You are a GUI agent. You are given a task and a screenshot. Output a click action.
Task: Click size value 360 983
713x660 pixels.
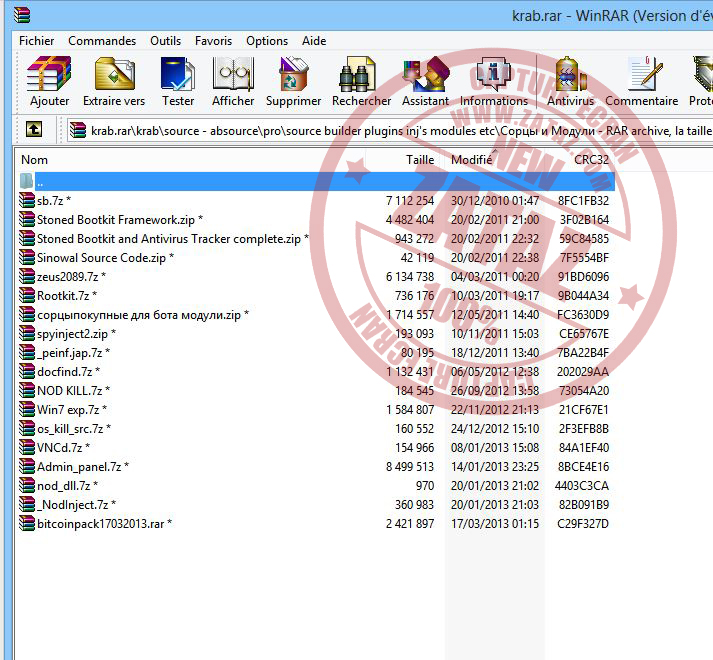pos(414,504)
